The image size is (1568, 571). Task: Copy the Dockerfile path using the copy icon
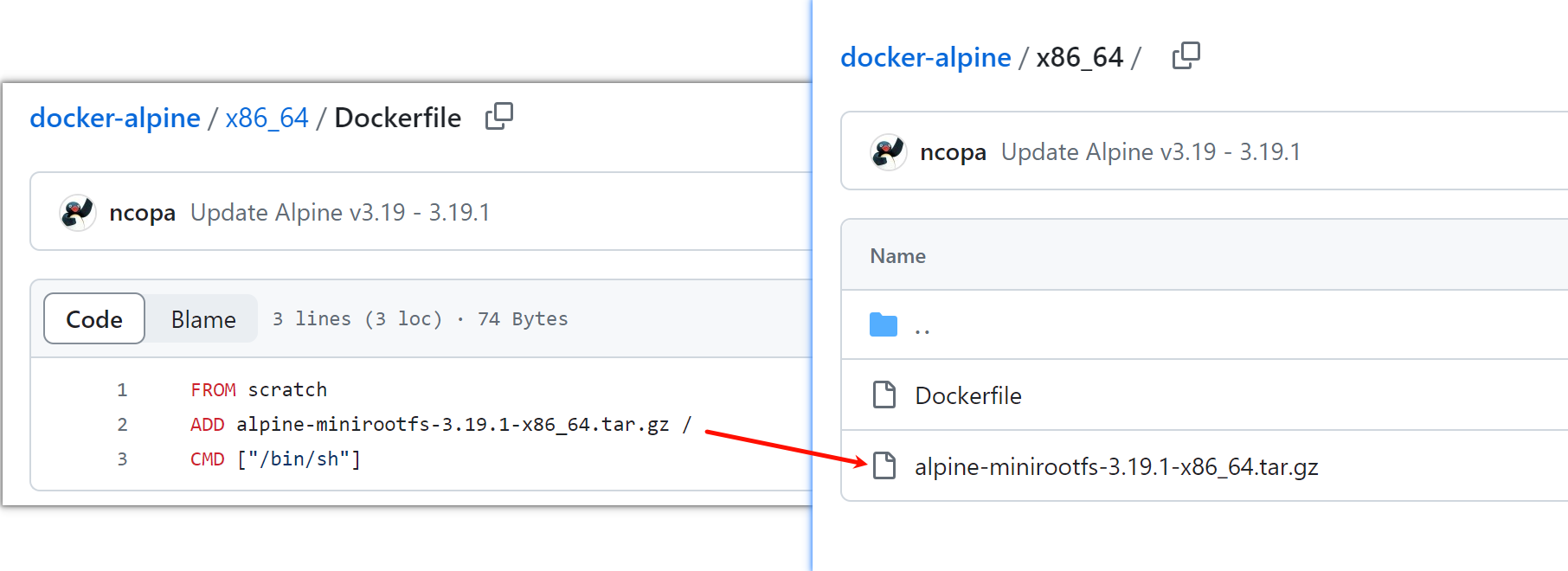coord(499,116)
